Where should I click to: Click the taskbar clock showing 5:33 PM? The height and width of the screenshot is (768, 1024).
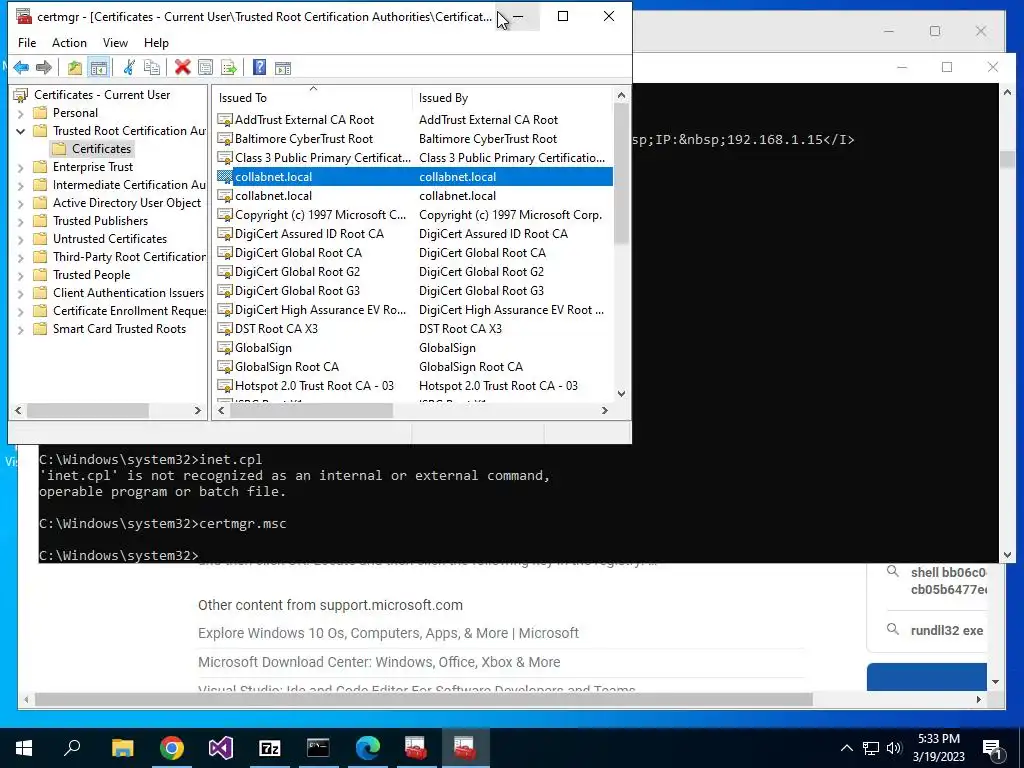pyautogui.click(x=938, y=748)
